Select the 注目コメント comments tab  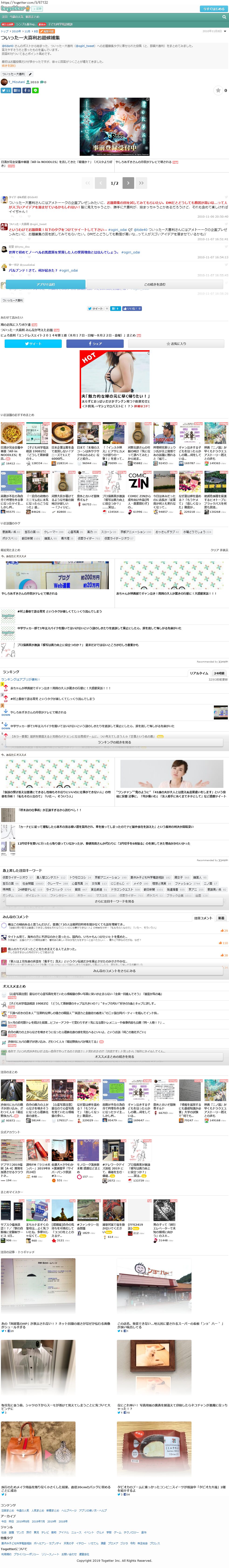pos(203,918)
